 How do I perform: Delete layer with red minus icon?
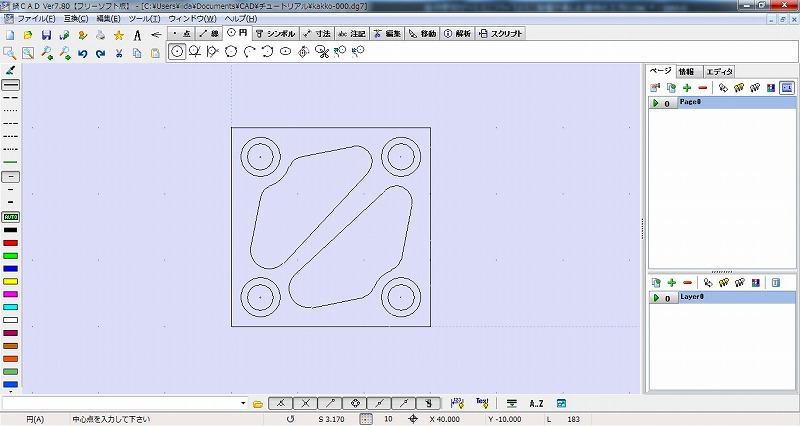click(x=687, y=284)
